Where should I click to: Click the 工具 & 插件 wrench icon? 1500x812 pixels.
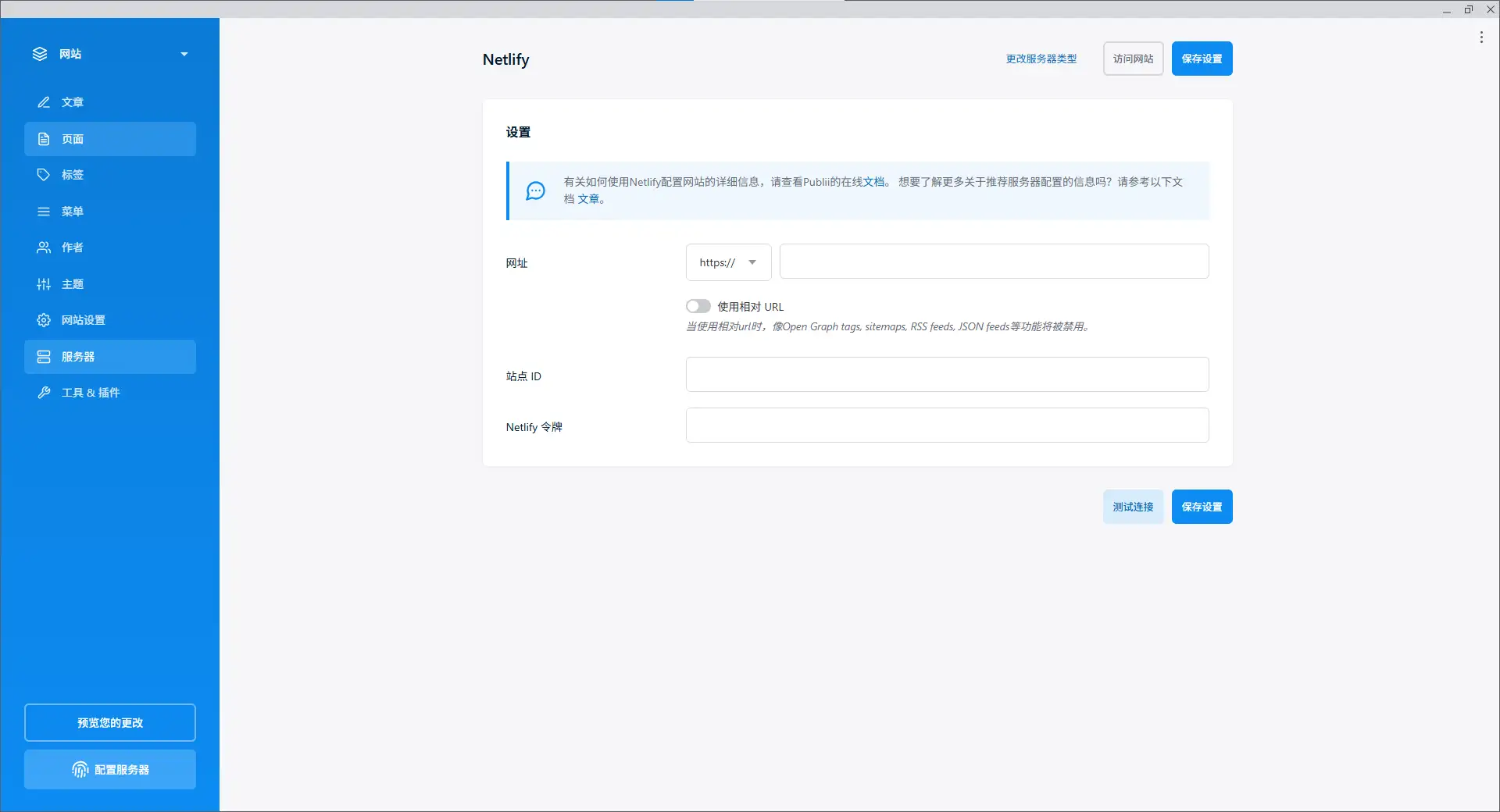point(45,393)
